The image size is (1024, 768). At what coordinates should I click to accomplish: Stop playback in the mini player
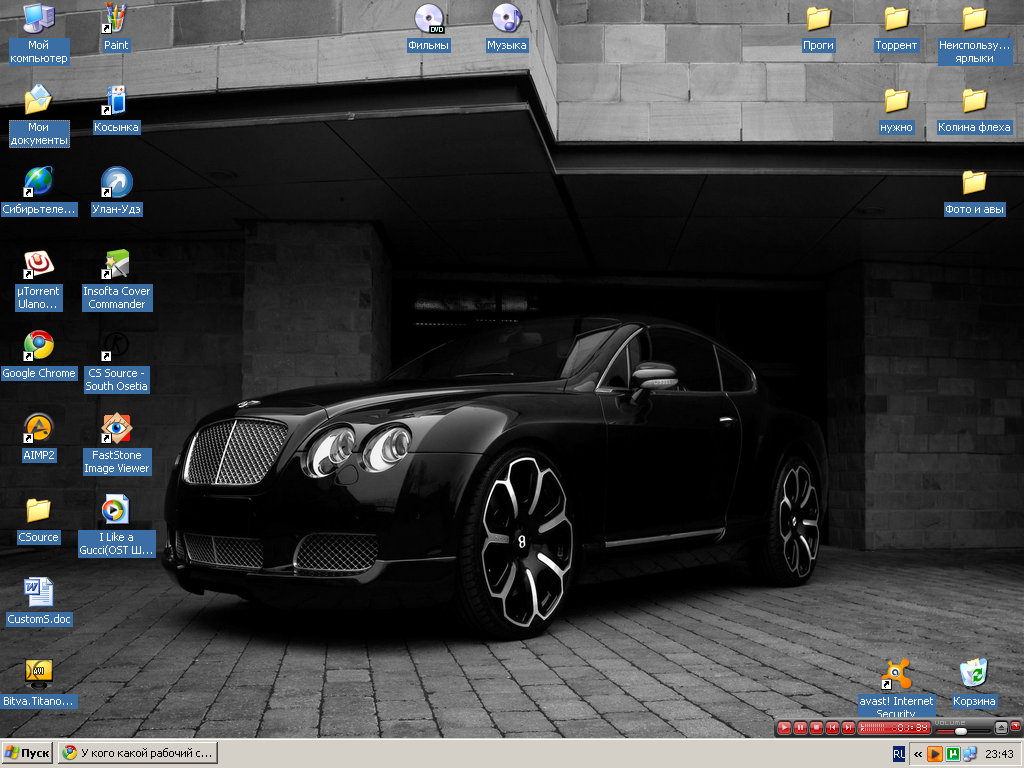coord(816,728)
